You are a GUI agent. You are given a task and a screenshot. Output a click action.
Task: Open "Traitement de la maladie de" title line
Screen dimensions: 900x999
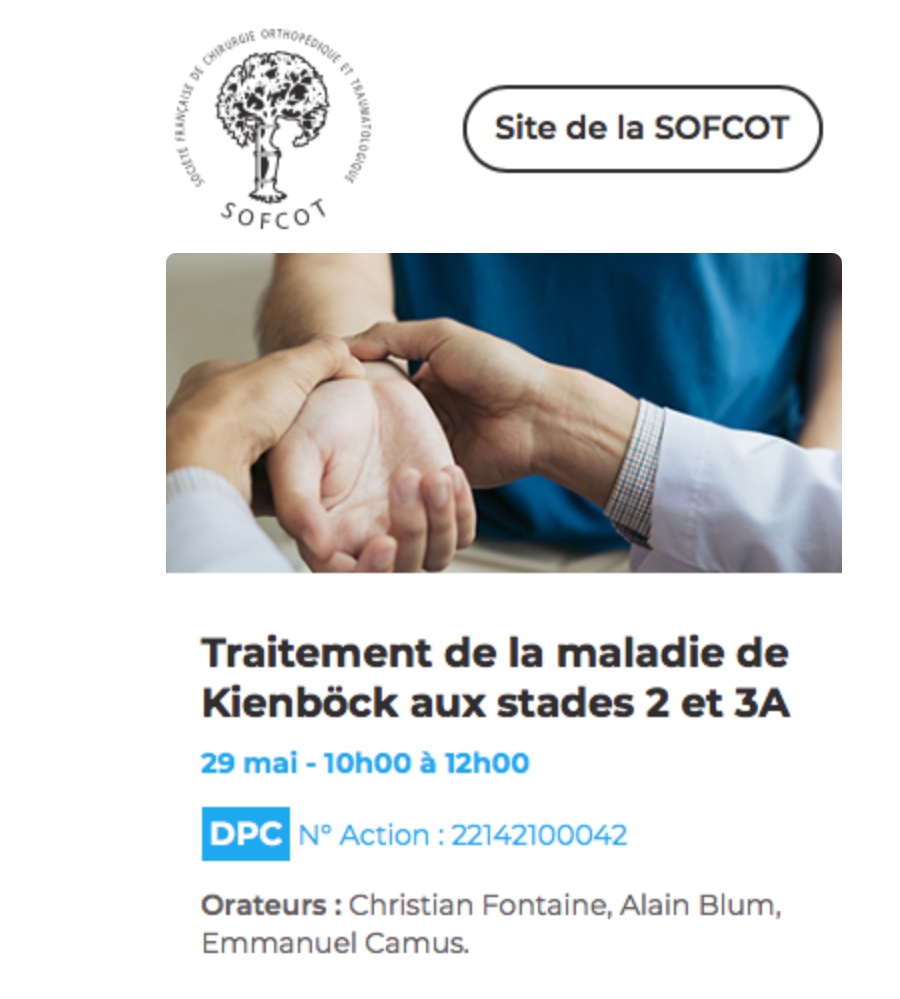[x=495, y=653]
